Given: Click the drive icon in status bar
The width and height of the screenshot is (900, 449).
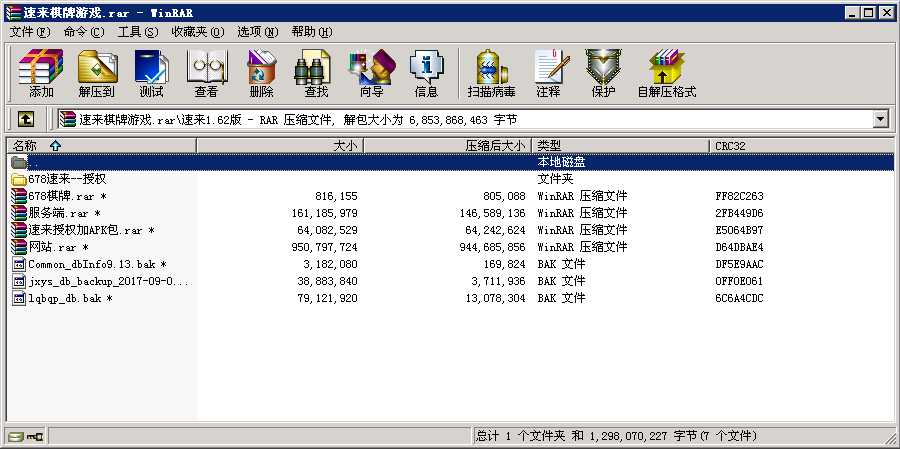Looking at the screenshot, I should click(x=17, y=436).
